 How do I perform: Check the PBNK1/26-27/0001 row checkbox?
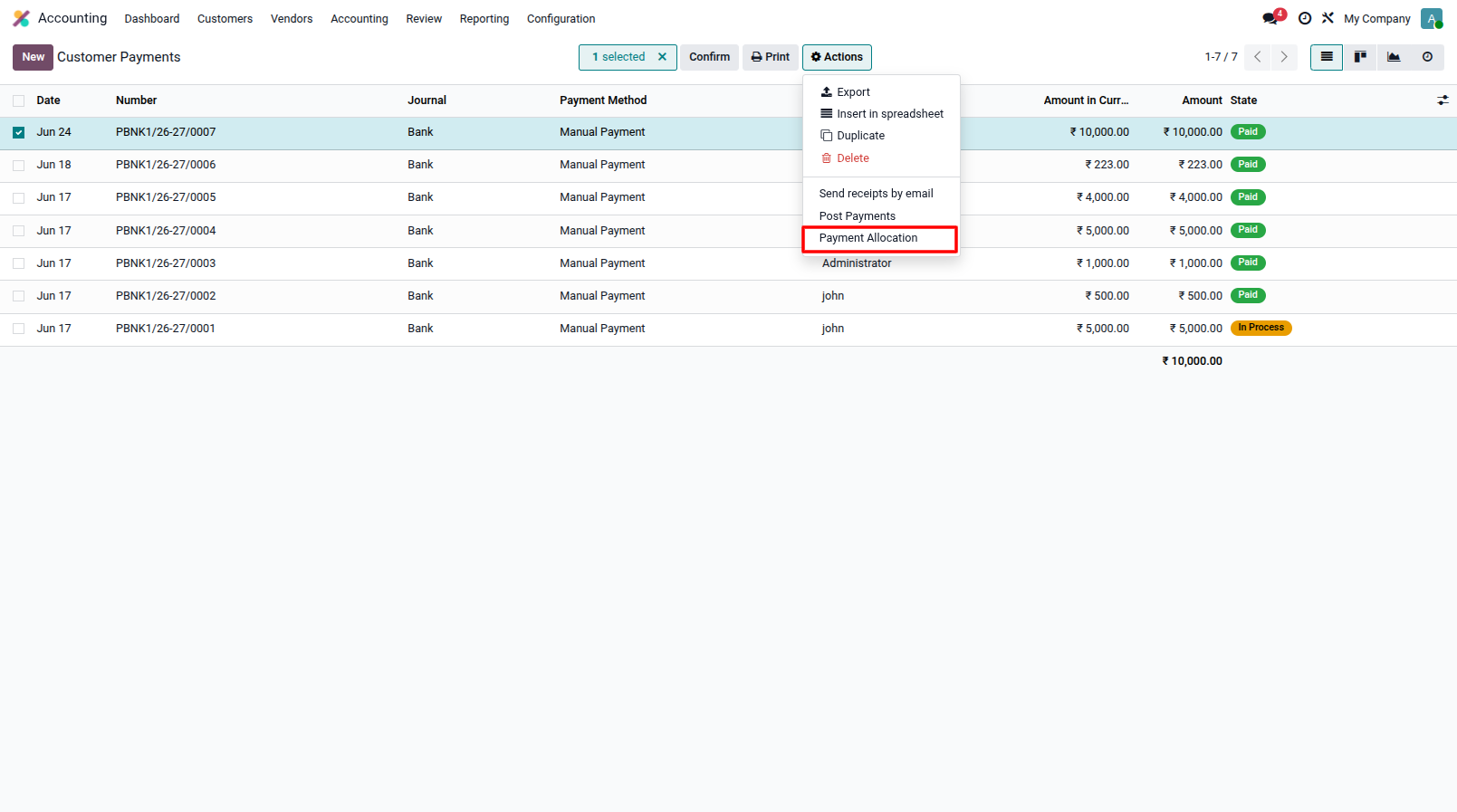(x=18, y=329)
